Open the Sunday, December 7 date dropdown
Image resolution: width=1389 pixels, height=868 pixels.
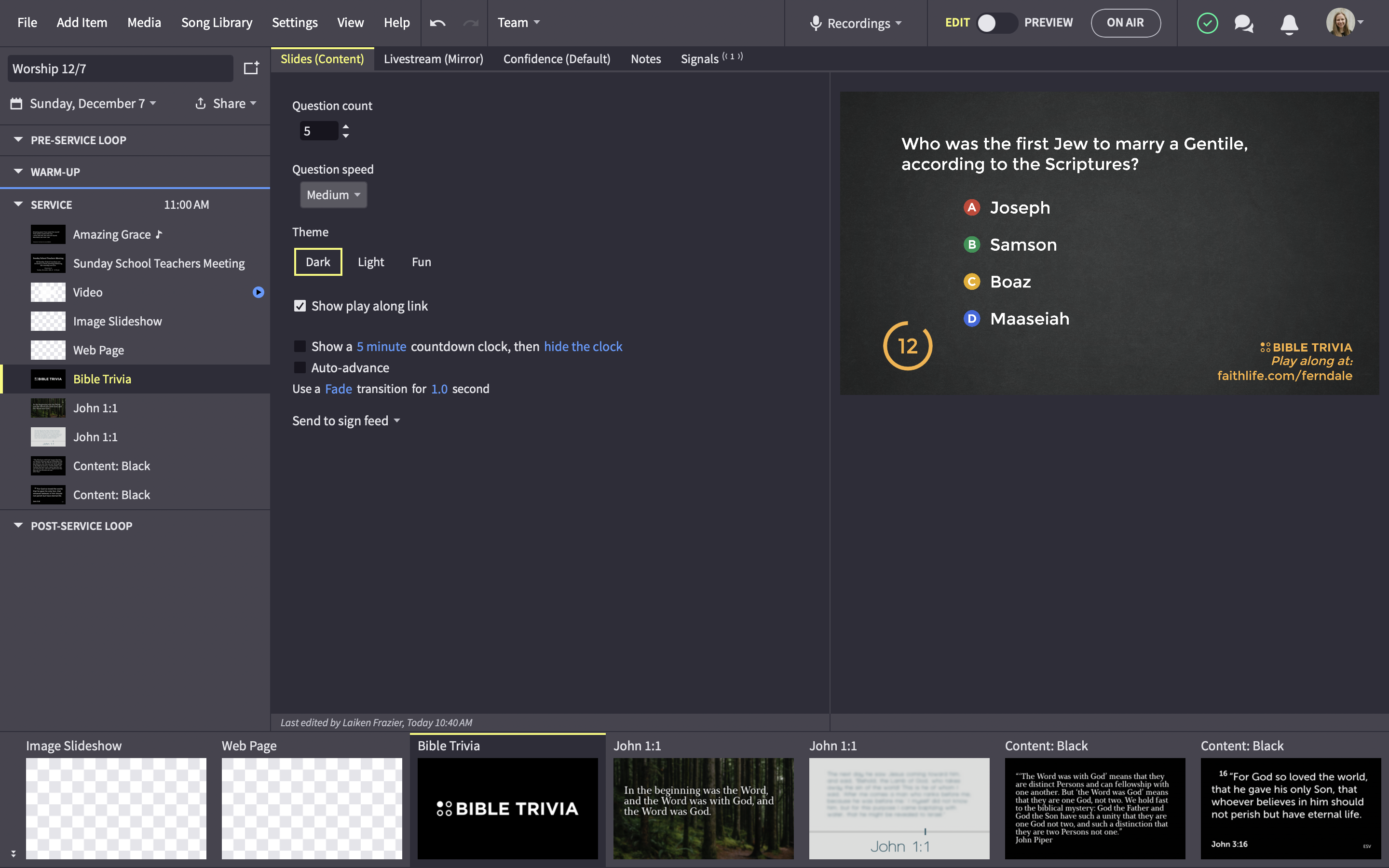pyautogui.click(x=93, y=103)
